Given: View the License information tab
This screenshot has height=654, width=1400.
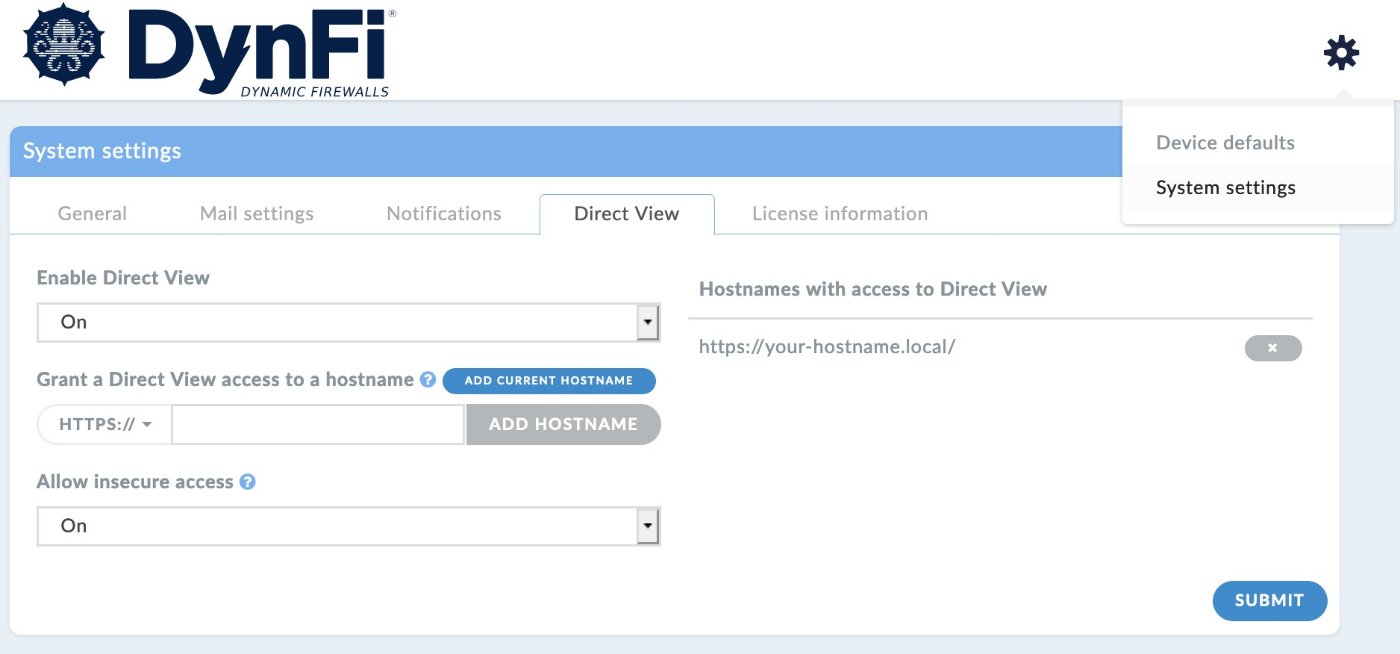Looking at the screenshot, I should point(840,214).
